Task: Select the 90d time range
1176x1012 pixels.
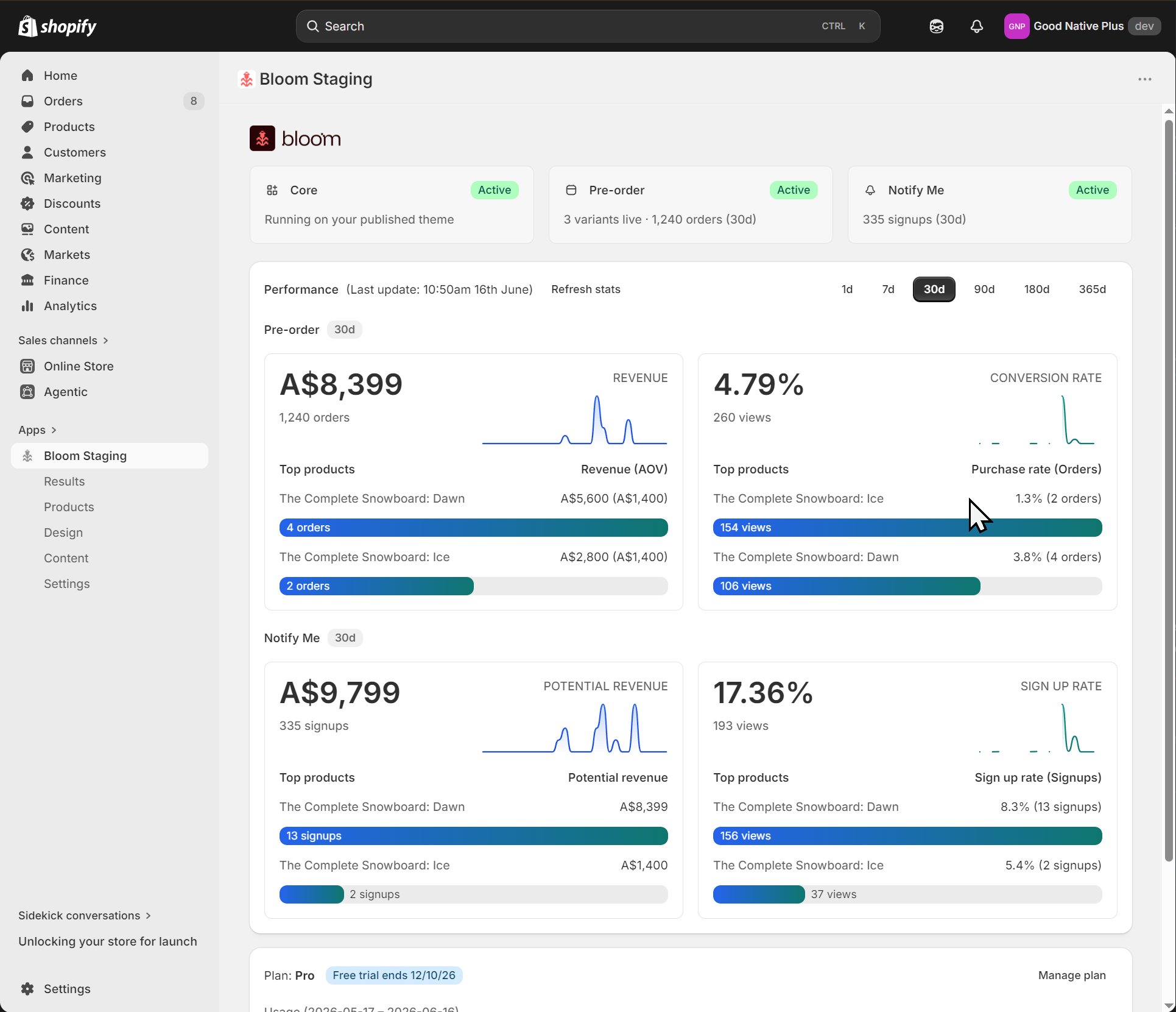Action: 984,289
